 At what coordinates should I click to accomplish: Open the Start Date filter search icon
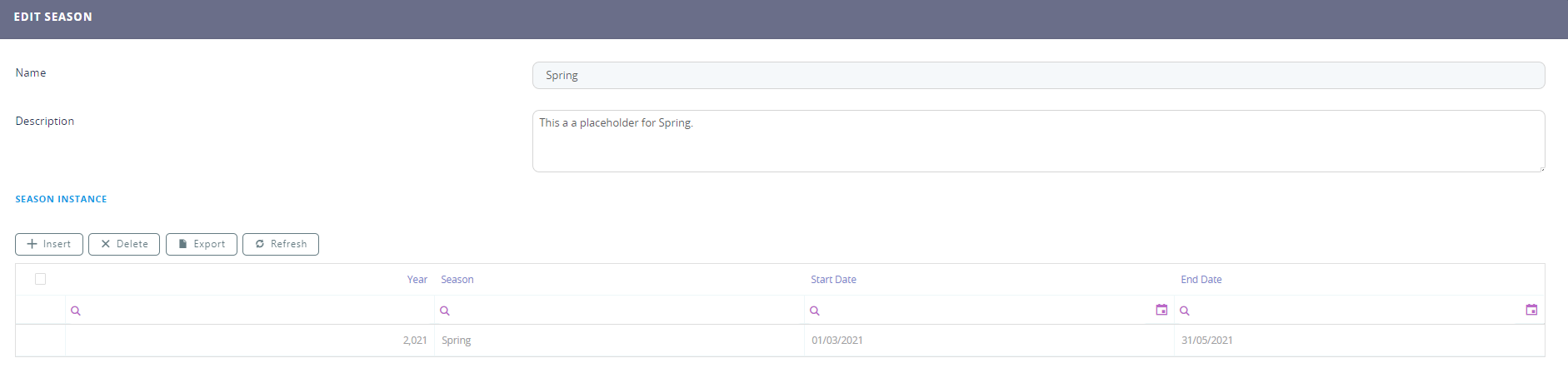(x=815, y=311)
